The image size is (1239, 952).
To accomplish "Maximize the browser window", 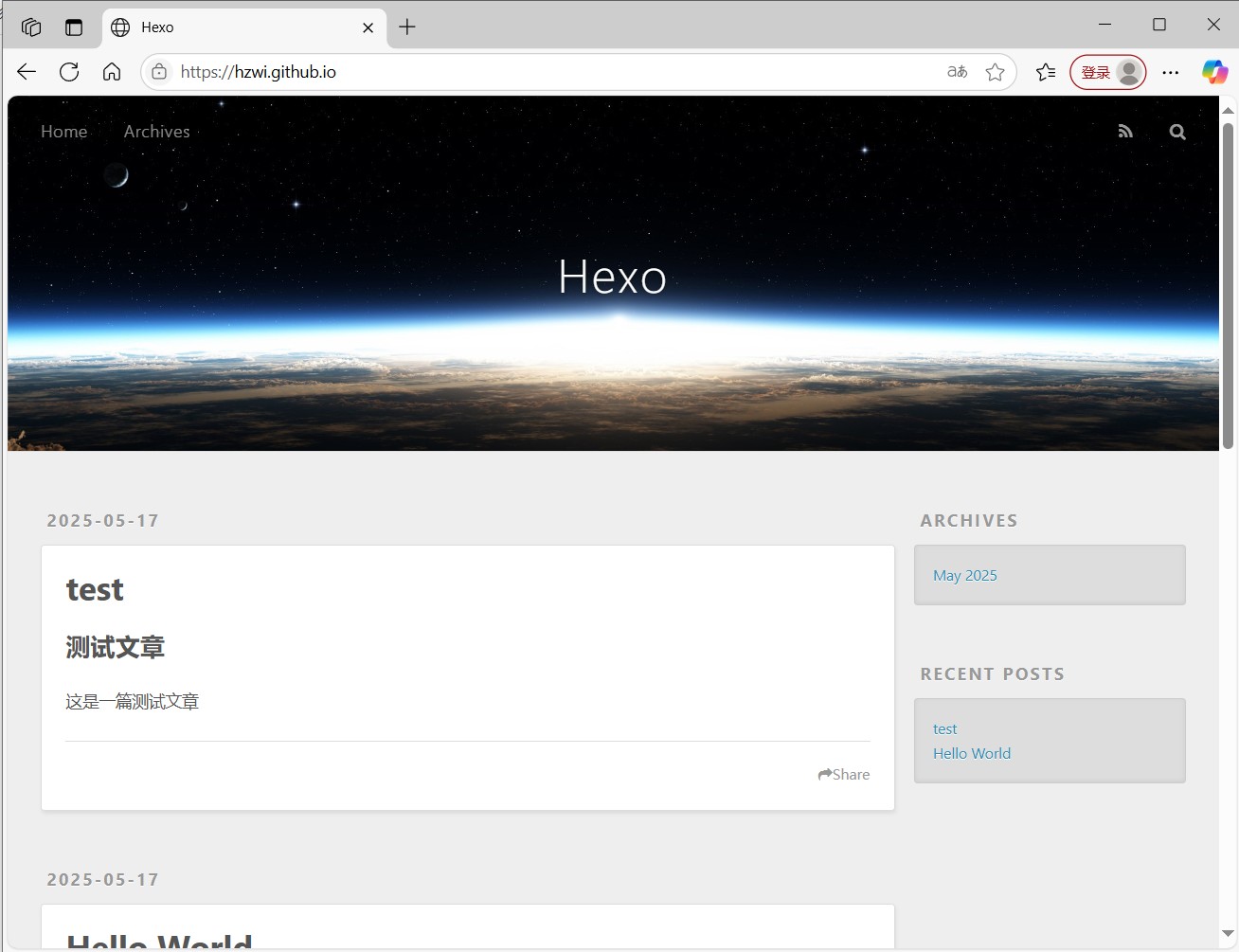I will pos(1159,25).
